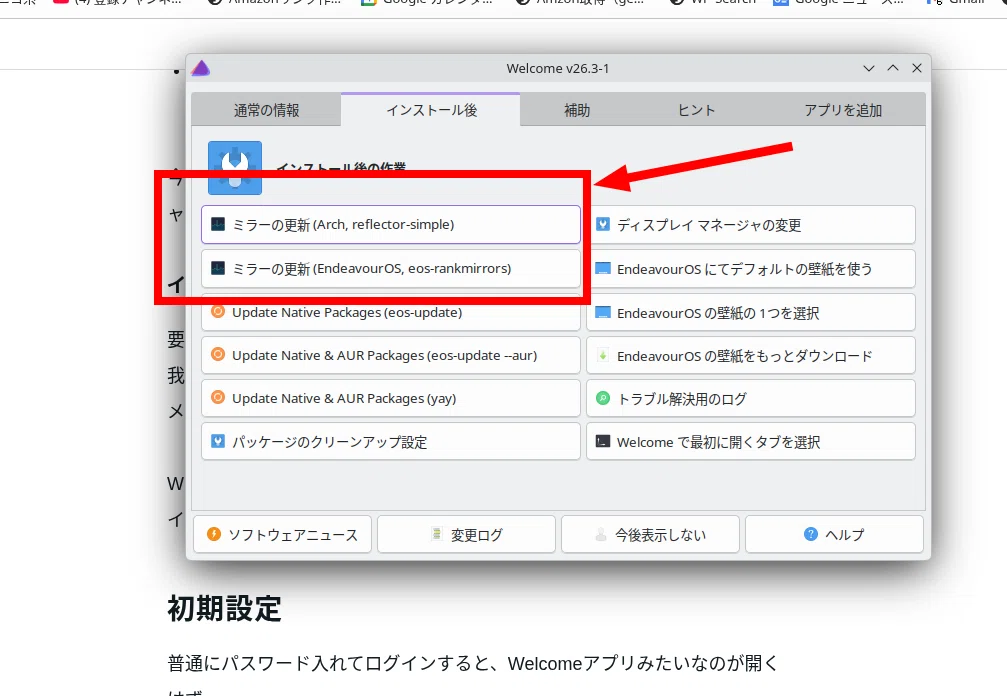Click the orange icon beside eos-update
The width and height of the screenshot is (1007, 696).
click(x=218, y=311)
